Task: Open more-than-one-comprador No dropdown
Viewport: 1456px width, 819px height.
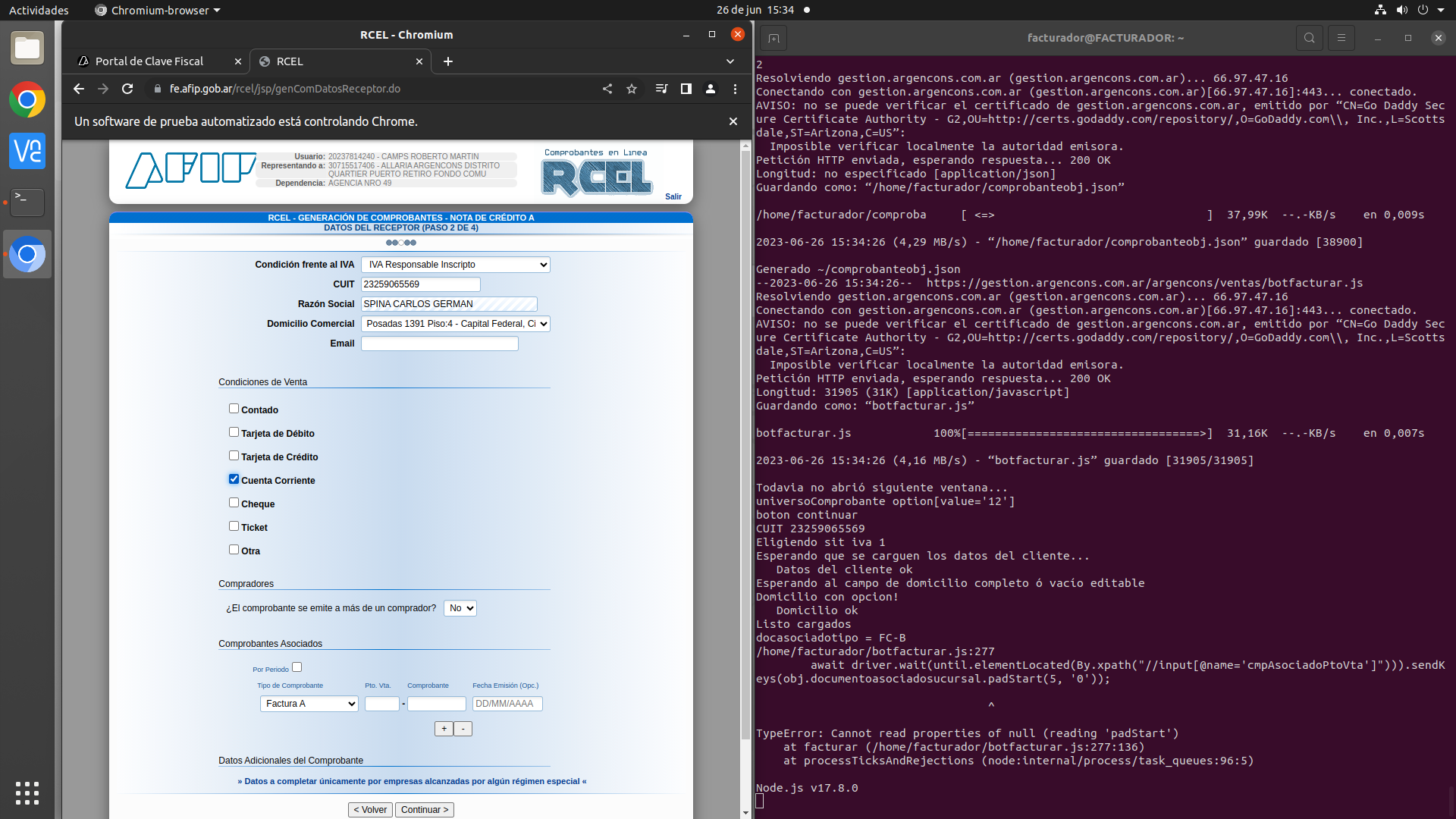Action: click(x=460, y=608)
